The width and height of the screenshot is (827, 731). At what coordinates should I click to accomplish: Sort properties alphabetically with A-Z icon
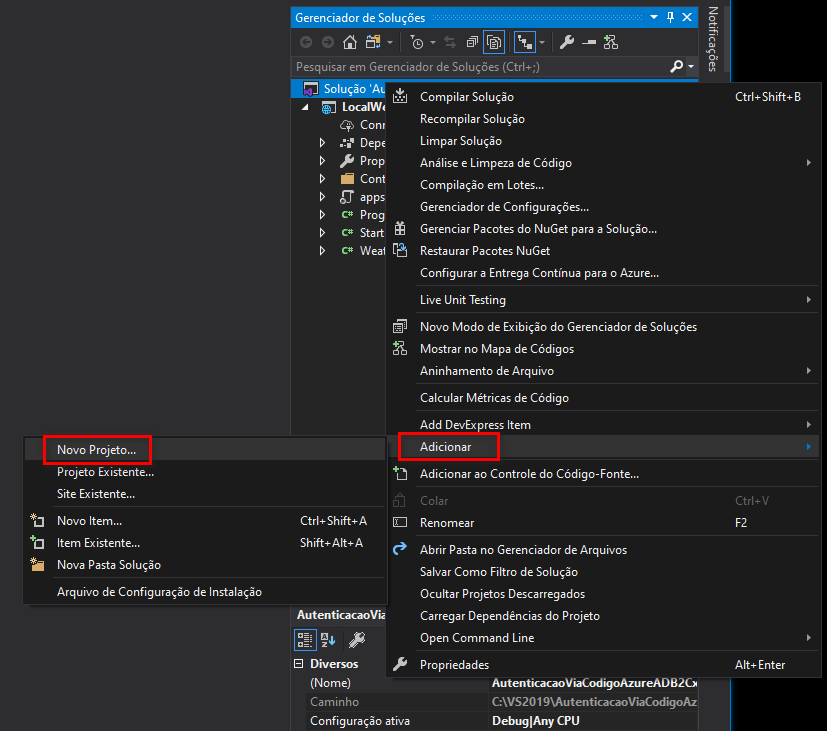329,639
